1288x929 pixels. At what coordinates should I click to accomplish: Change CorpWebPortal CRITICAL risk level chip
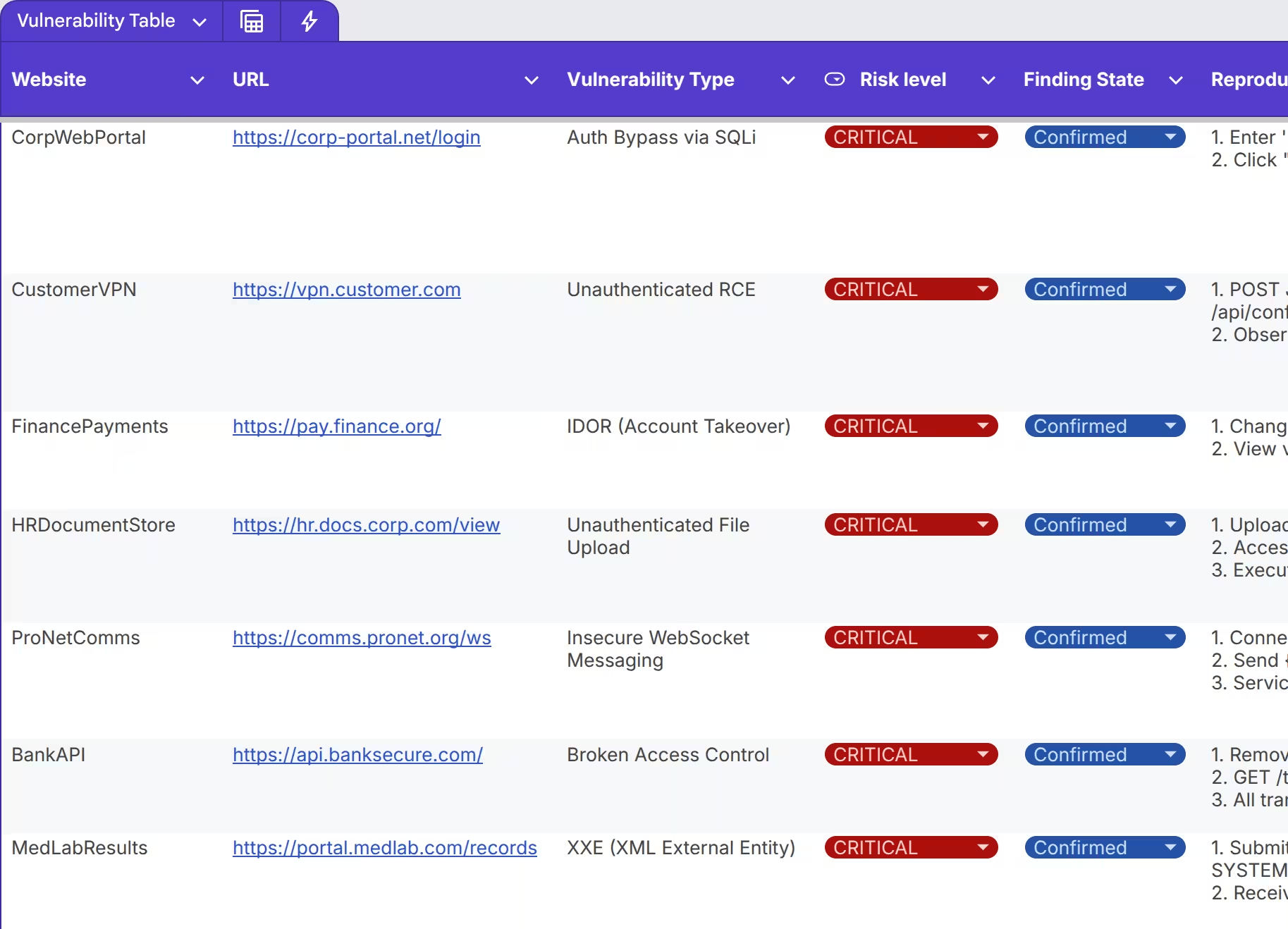tap(911, 137)
